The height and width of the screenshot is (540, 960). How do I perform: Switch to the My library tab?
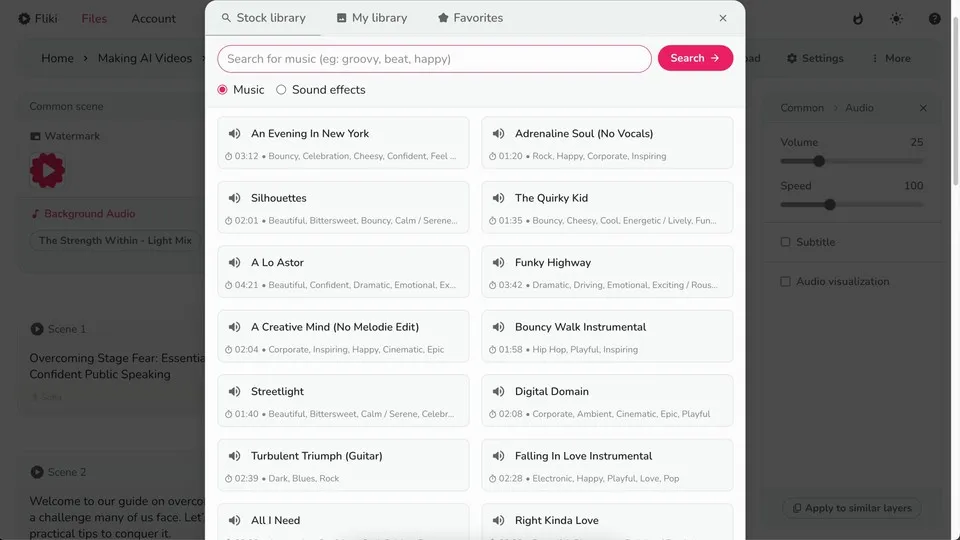(x=372, y=18)
